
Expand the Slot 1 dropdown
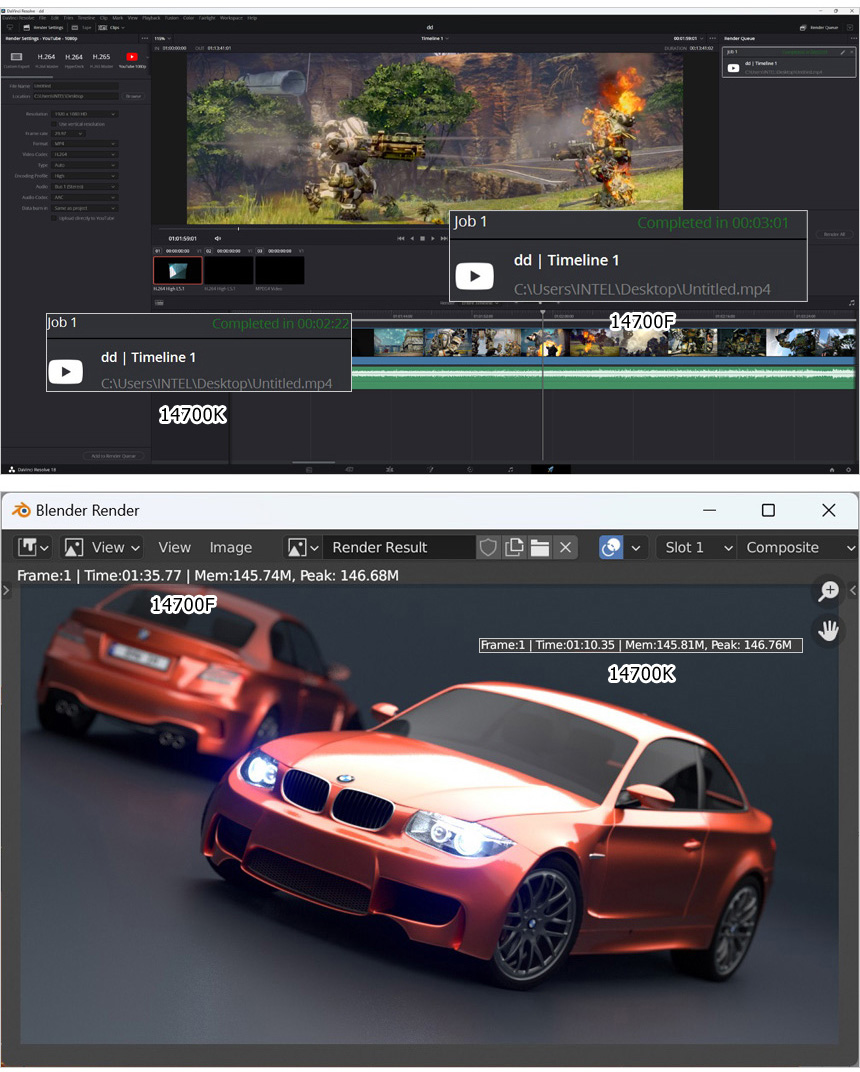click(x=696, y=548)
